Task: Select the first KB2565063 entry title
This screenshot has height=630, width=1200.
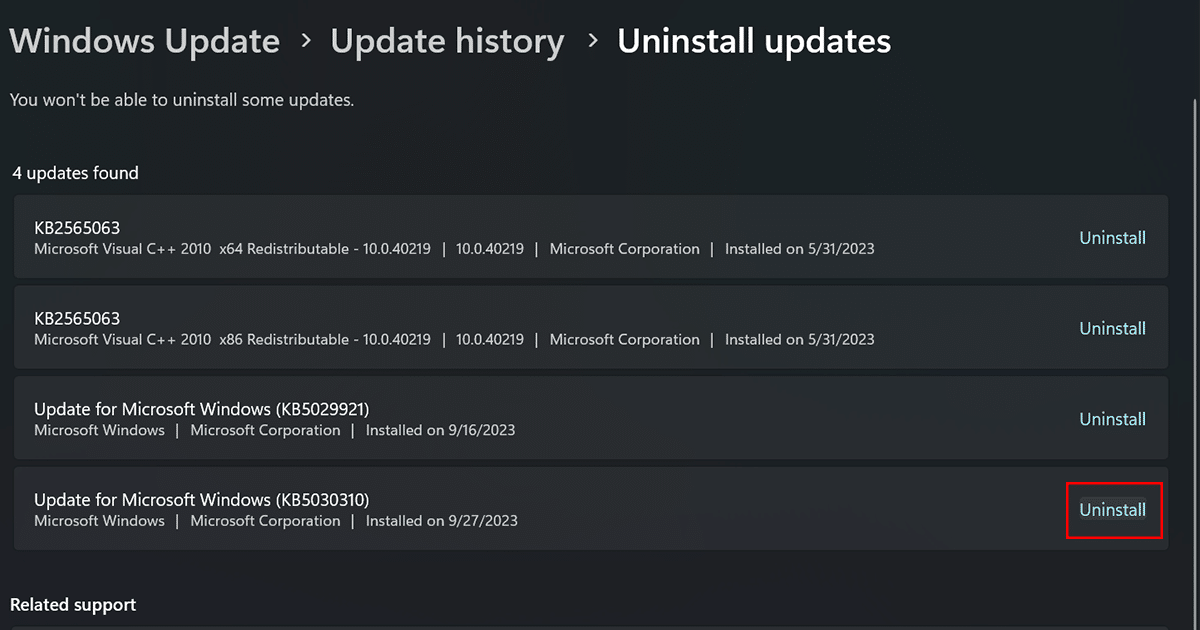Action: tap(77, 228)
